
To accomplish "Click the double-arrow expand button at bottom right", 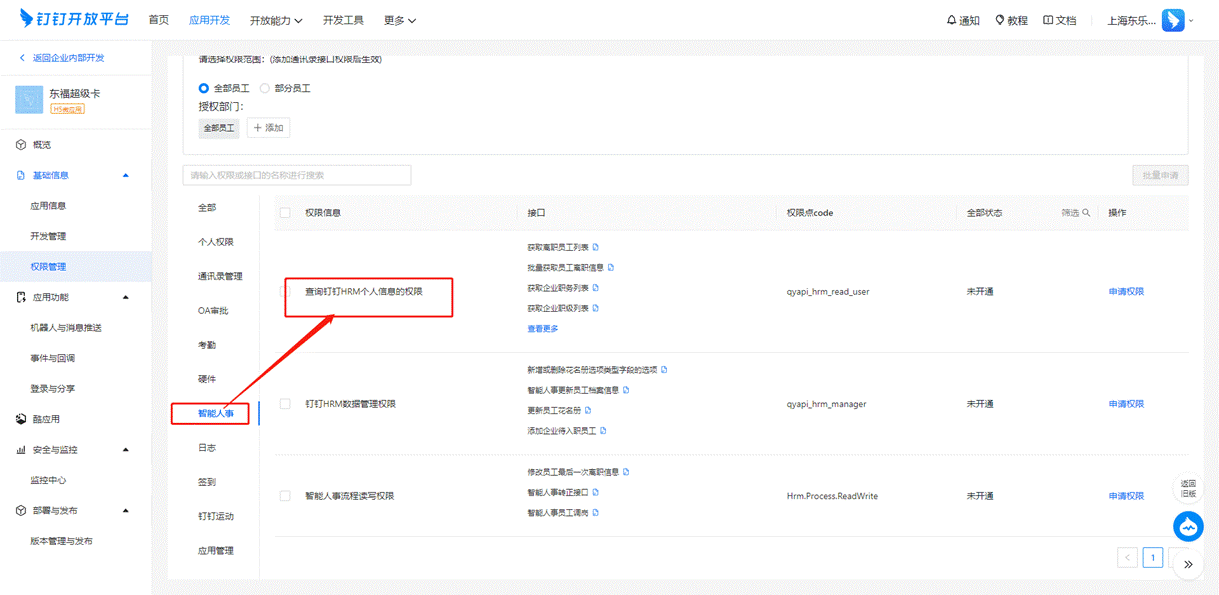I will [1188, 564].
